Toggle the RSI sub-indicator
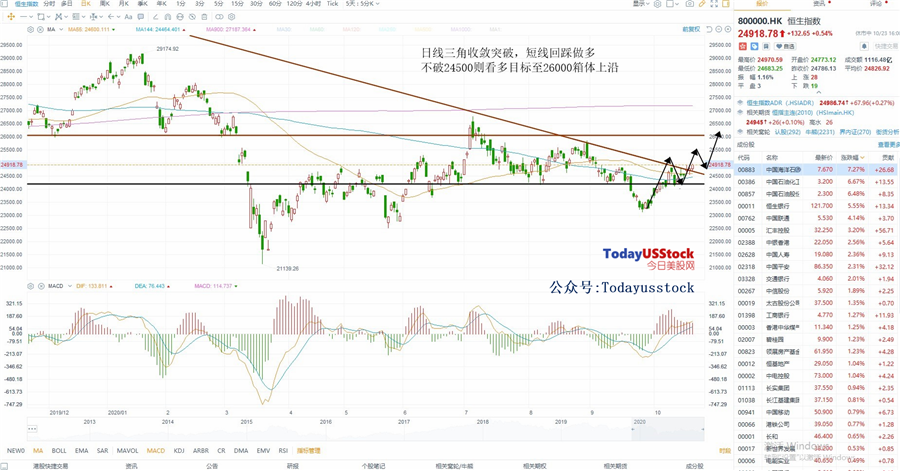Viewport: 900px width, 471px height. click(x=283, y=451)
